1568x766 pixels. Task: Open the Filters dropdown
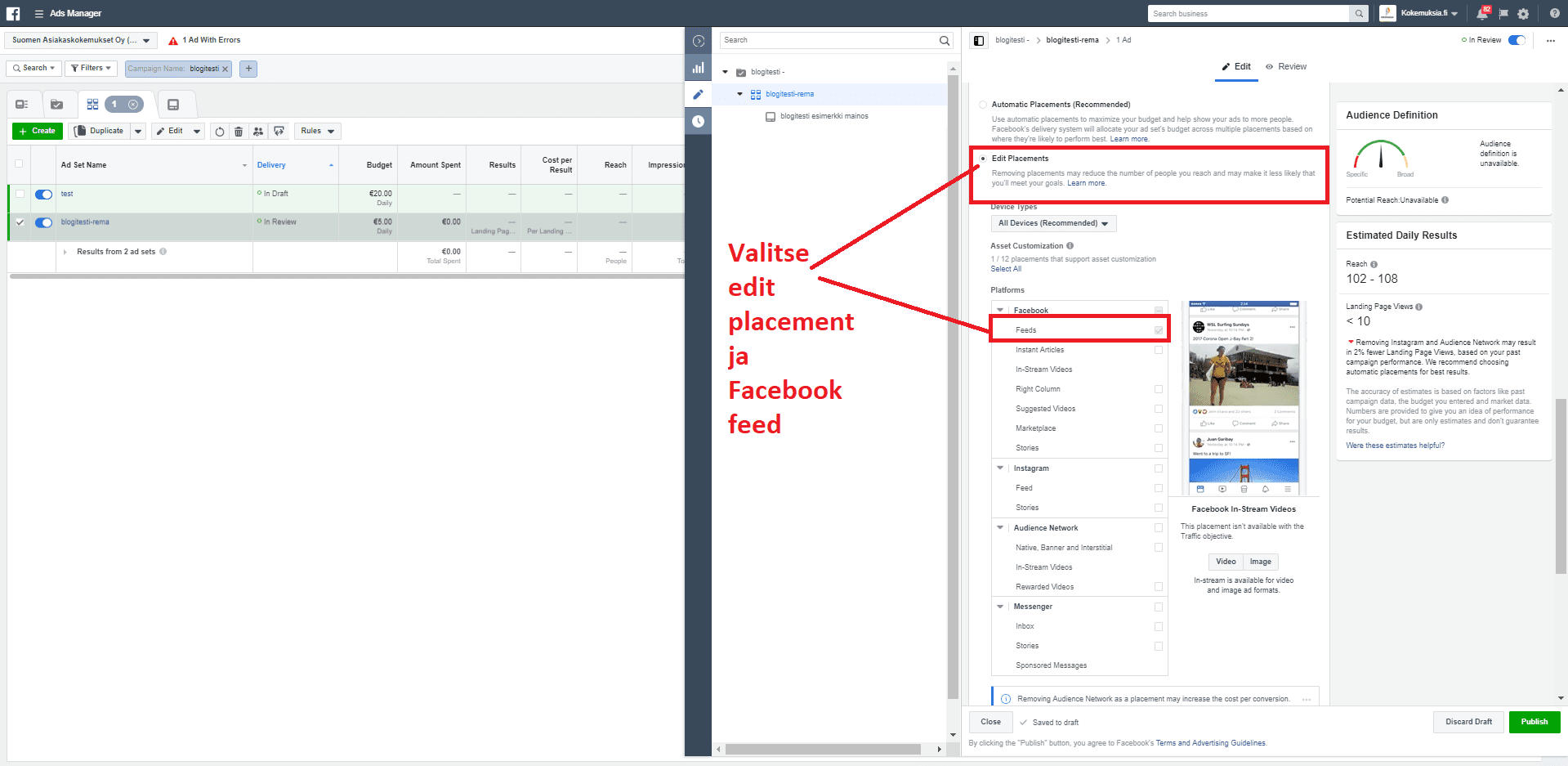(91, 69)
